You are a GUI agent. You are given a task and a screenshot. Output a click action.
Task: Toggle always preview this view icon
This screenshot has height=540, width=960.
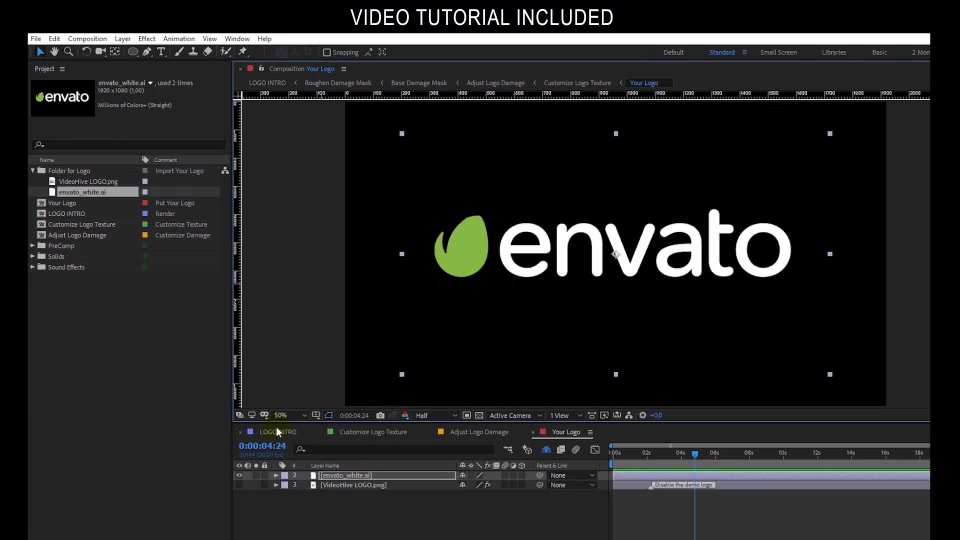pos(239,415)
